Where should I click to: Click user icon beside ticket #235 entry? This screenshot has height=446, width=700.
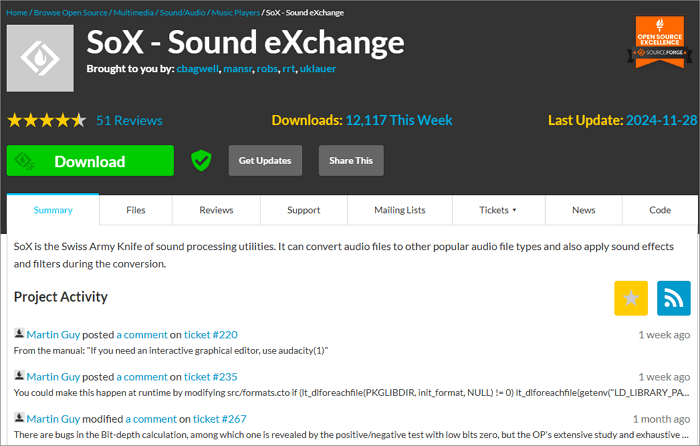pos(19,375)
